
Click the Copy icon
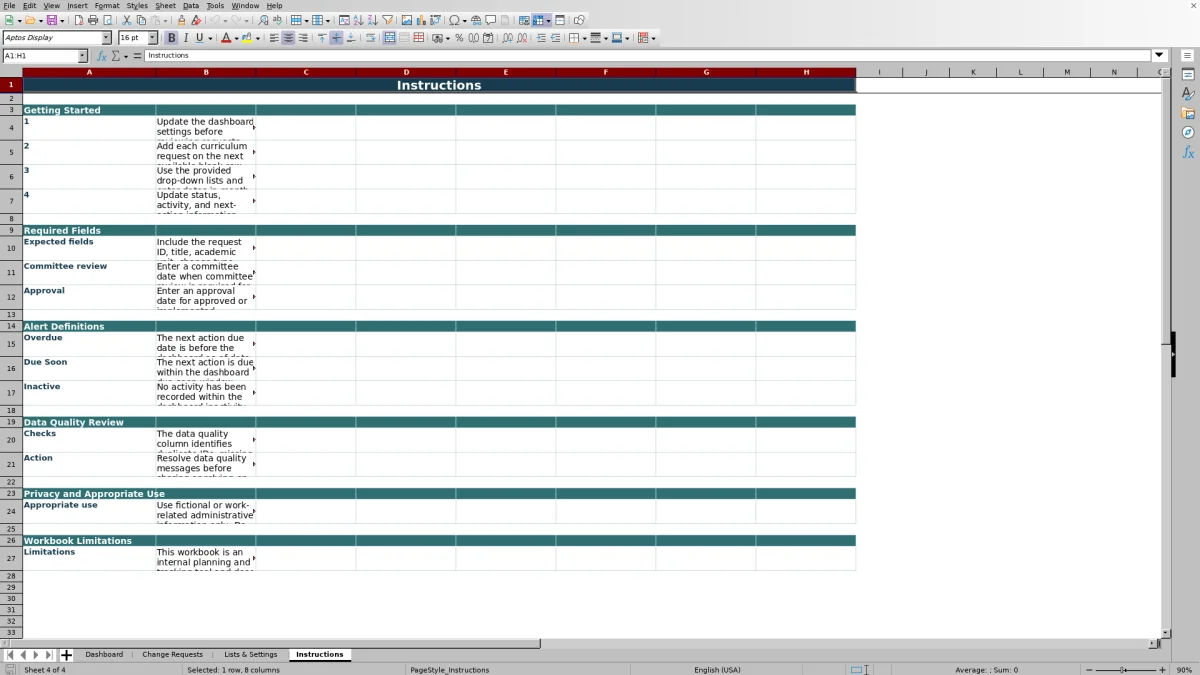(141, 20)
